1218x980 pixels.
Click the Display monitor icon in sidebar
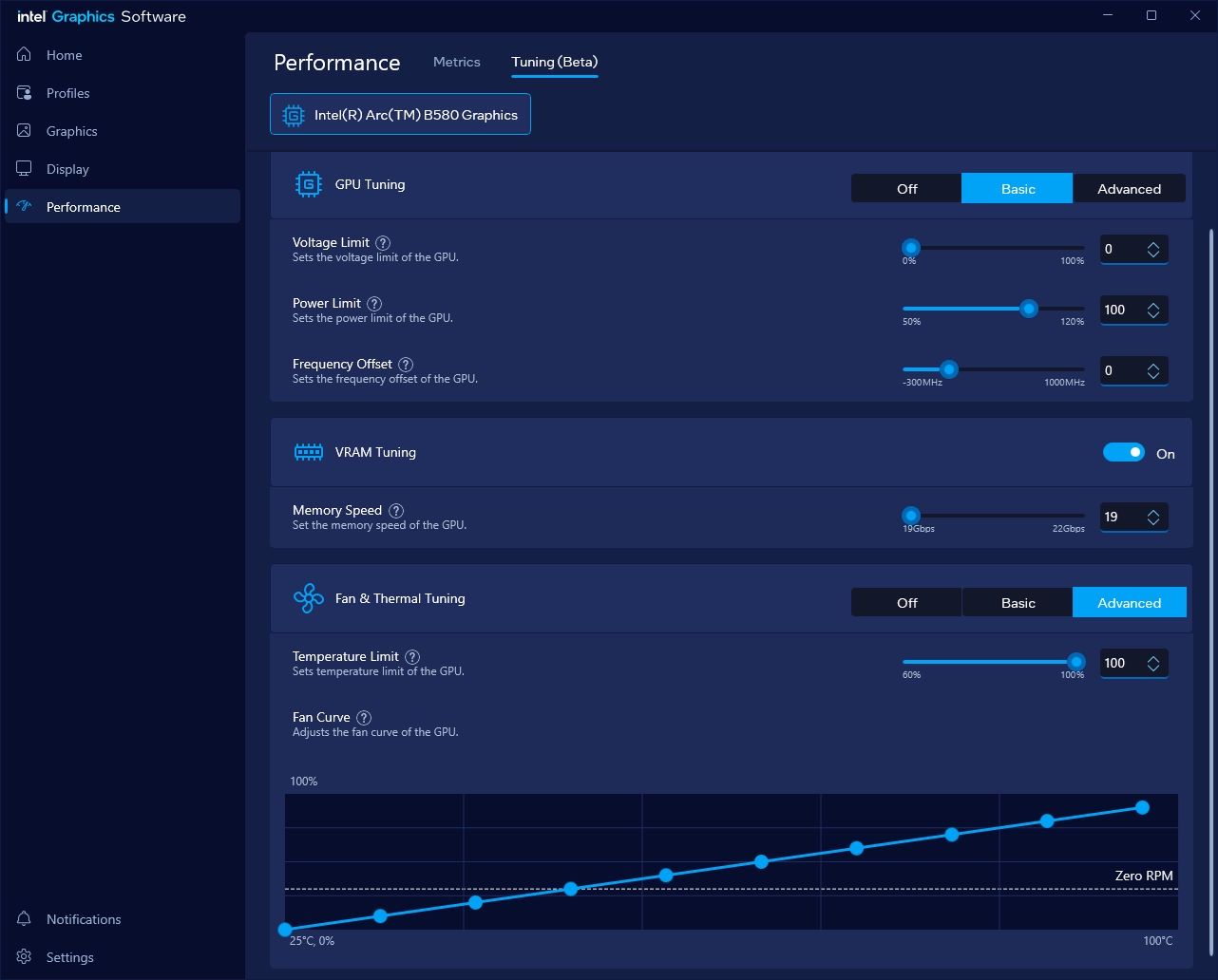pyautogui.click(x=25, y=169)
